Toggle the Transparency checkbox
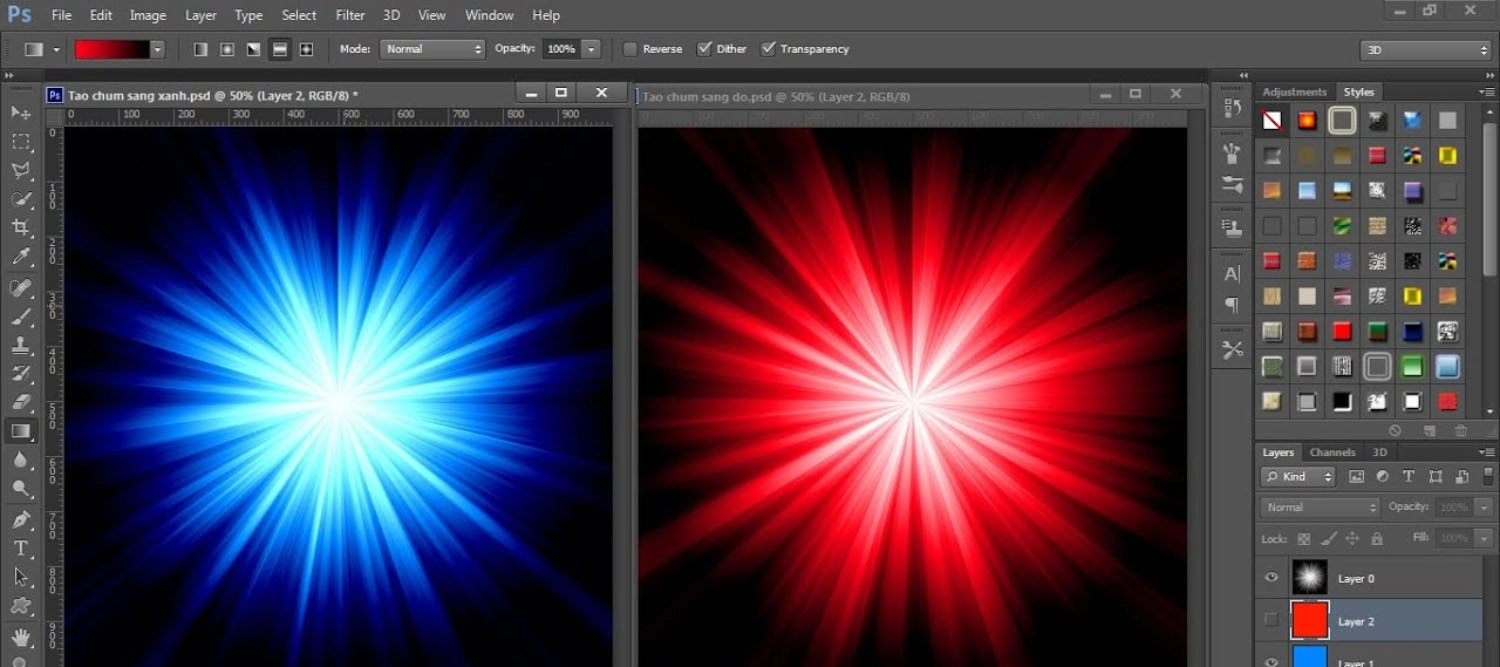1500x667 pixels. [768, 49]
